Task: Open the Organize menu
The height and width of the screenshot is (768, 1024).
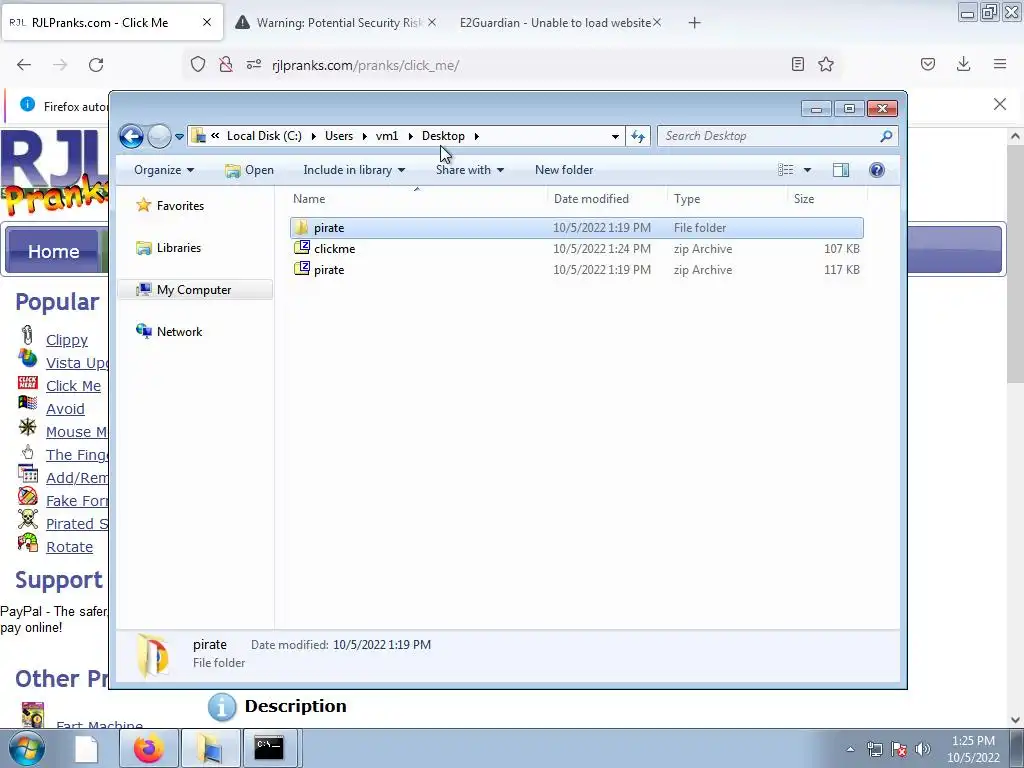Action: [x=164, y=170]
